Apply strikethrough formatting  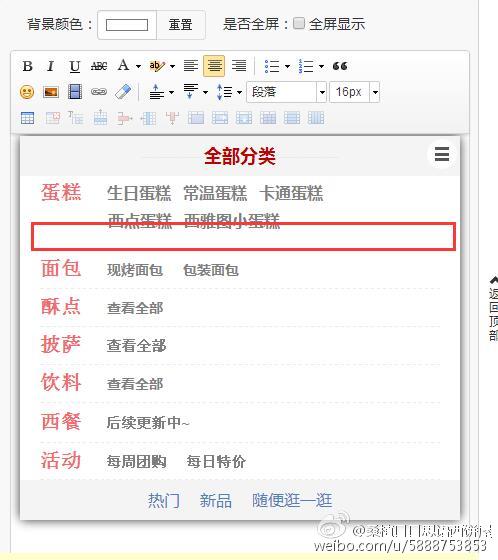pyautogui.click(x=99, y=66)
